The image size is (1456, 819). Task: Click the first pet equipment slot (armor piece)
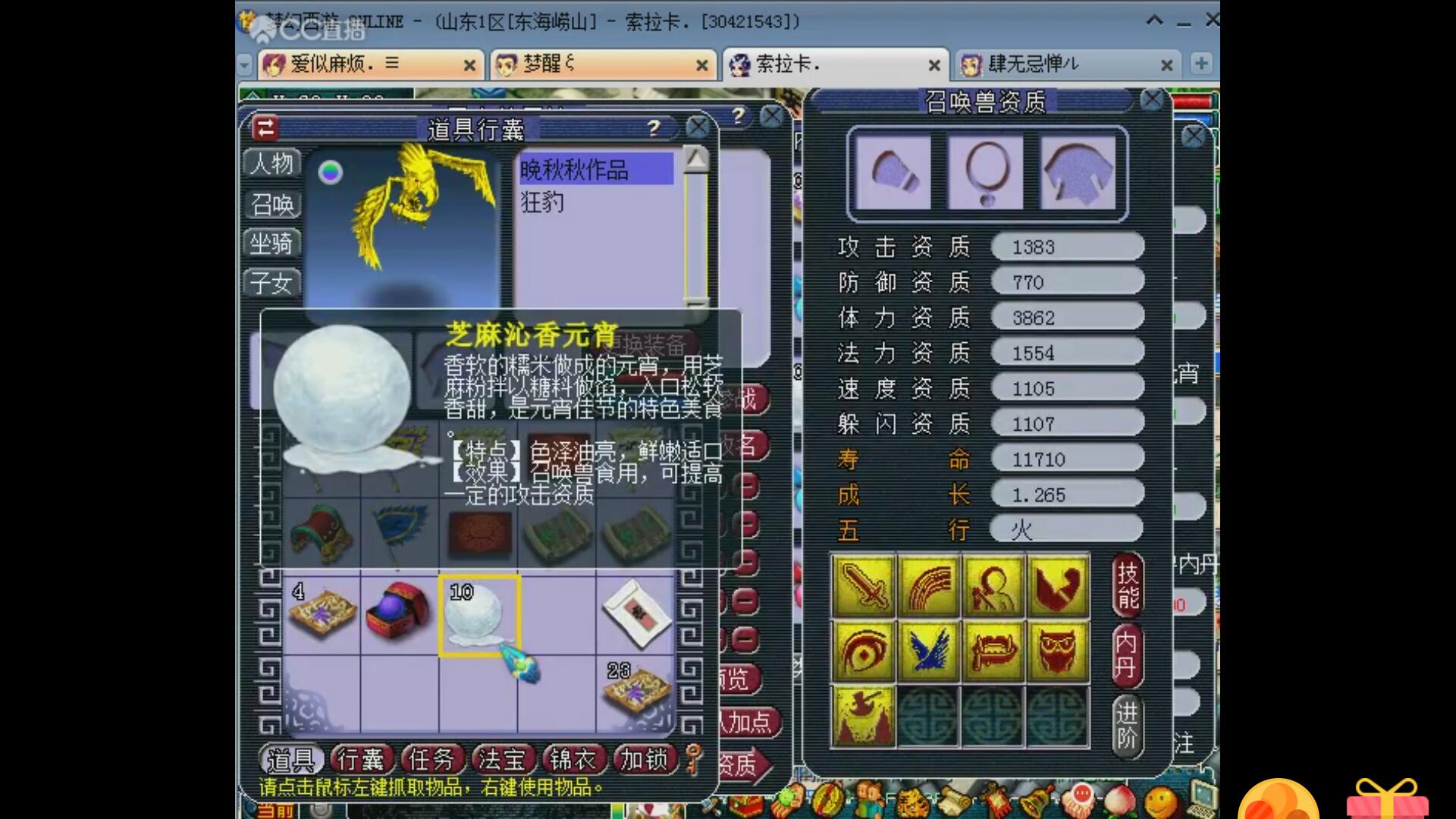(893, 173)
